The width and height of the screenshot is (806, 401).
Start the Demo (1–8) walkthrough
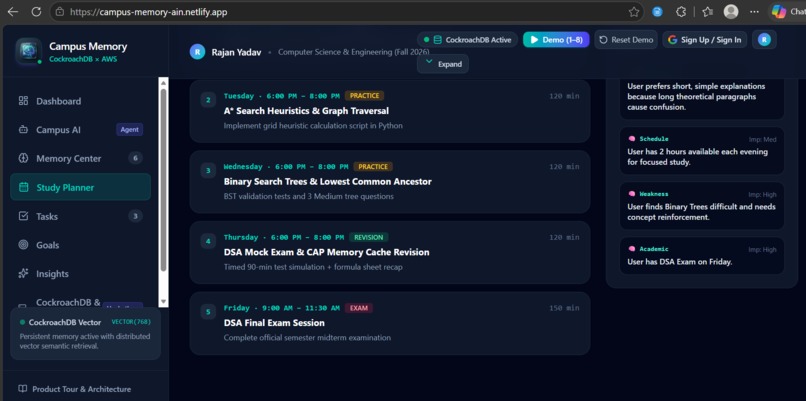point(556,40)
